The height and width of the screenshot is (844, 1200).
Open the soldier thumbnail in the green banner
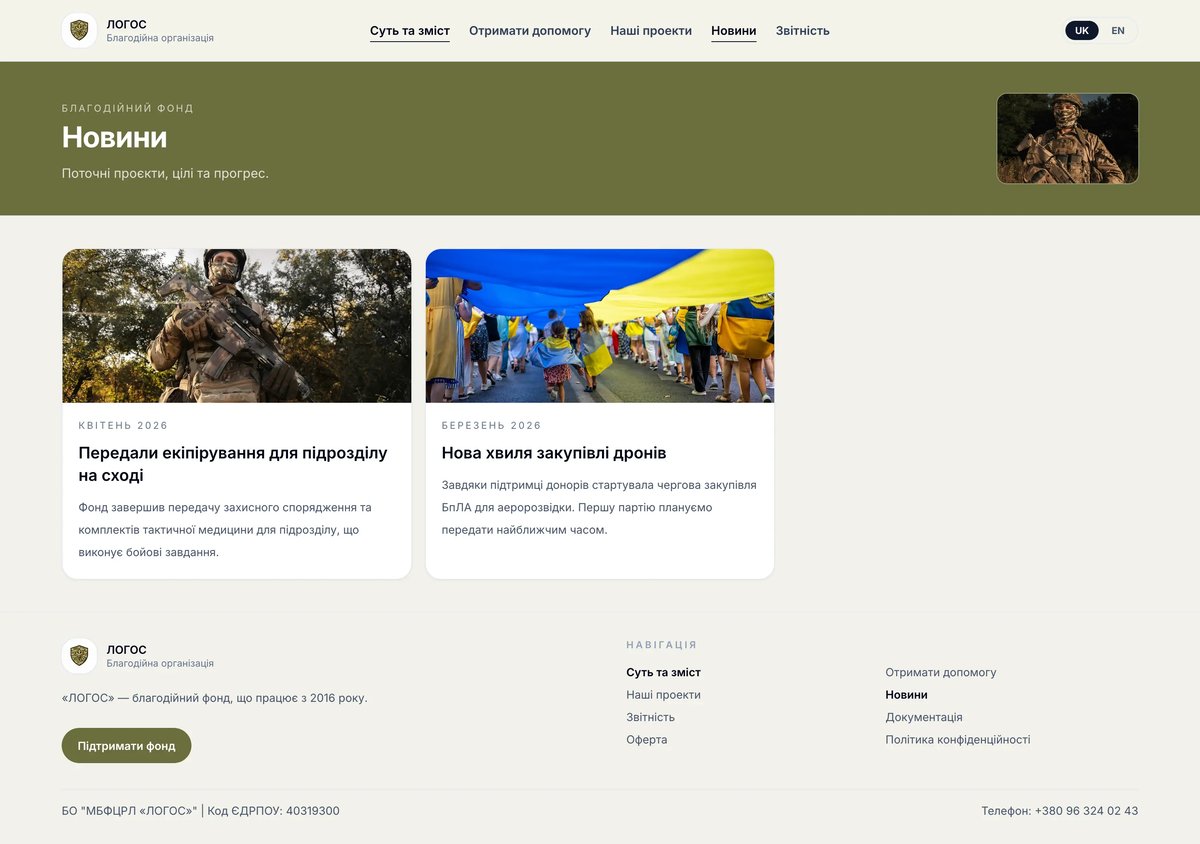click(1068, 139)
